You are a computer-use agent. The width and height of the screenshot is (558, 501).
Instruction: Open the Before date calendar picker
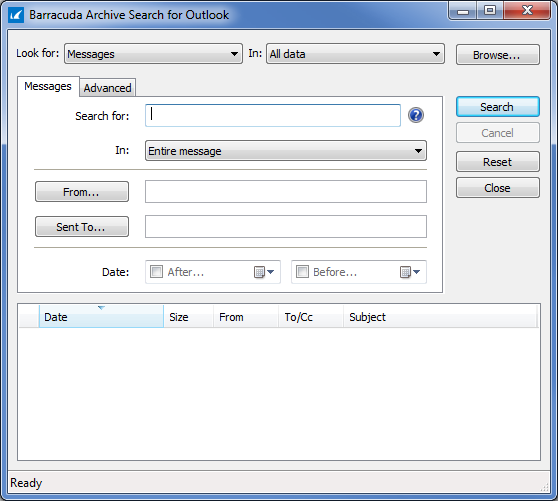pyautogui.click(x=410, y=272)
